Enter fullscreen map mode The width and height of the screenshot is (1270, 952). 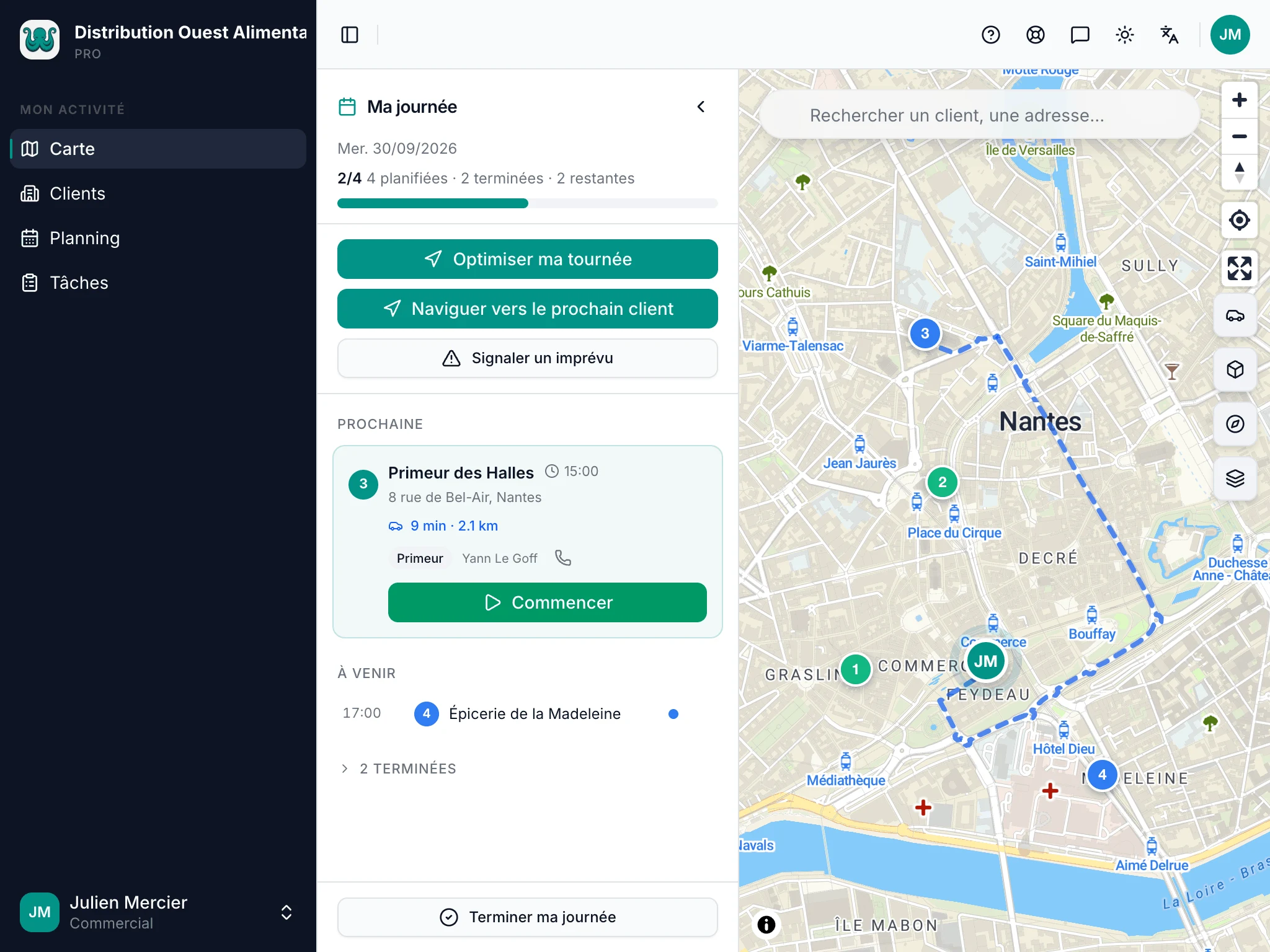pos(1240,268)
